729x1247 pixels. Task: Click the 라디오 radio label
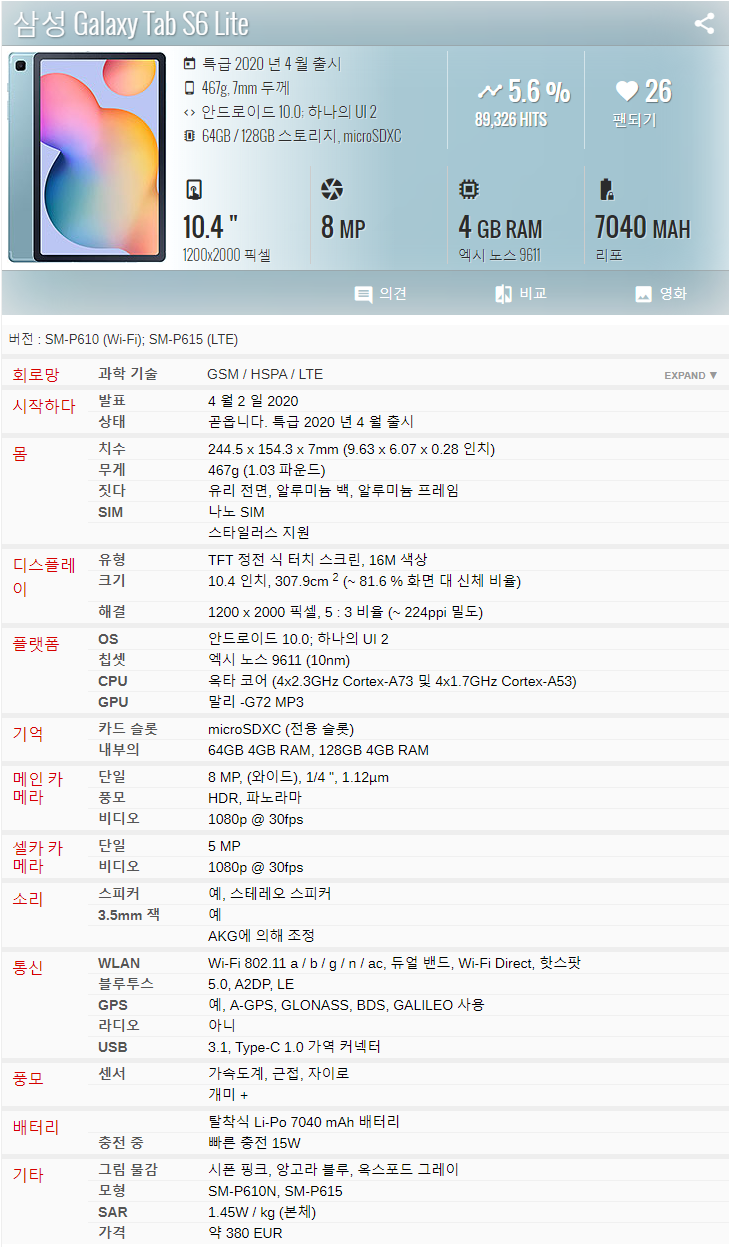pos(119,1026)
